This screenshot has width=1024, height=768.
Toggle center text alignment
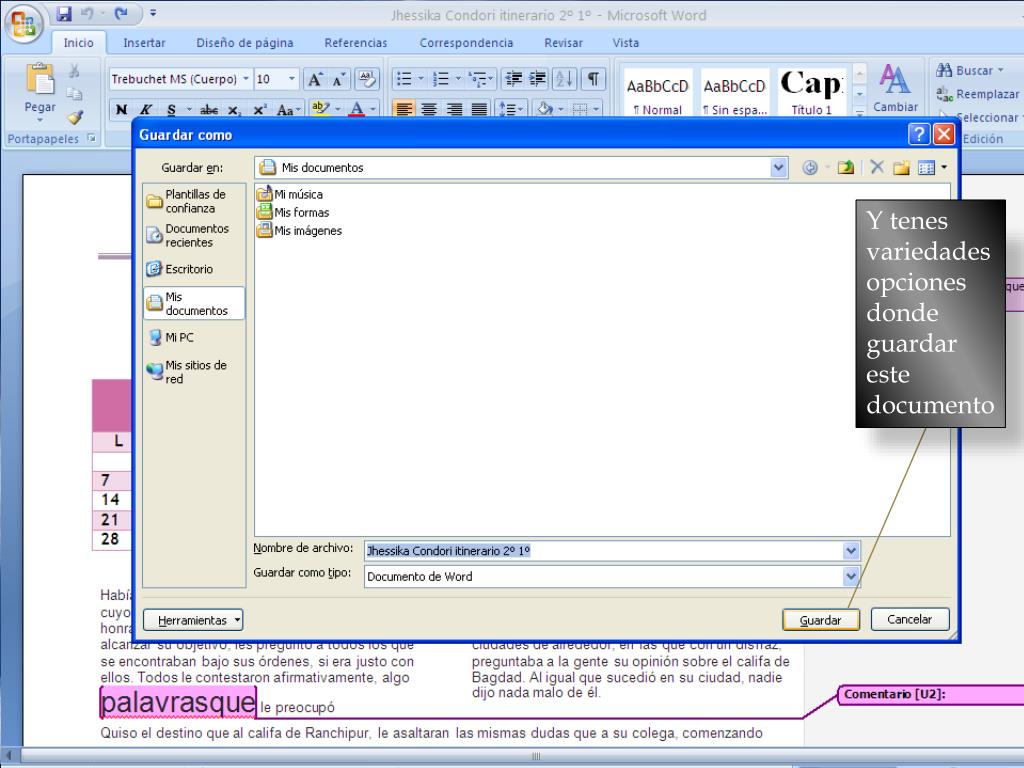429,108
